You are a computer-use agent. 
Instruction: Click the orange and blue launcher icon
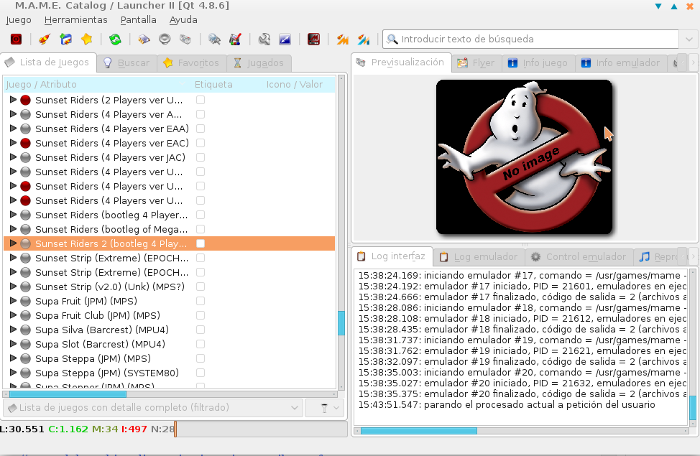363,39
